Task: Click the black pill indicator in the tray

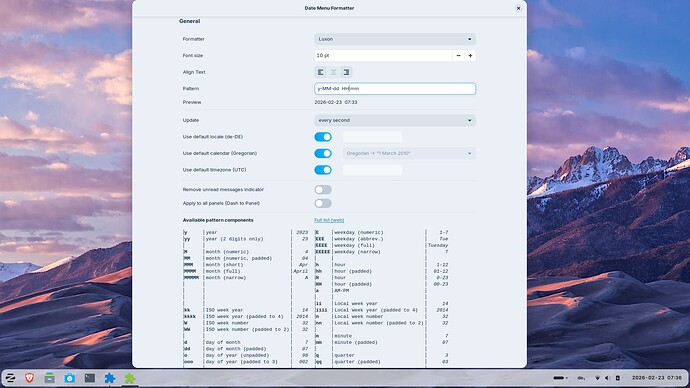Action: coord(560,378)
